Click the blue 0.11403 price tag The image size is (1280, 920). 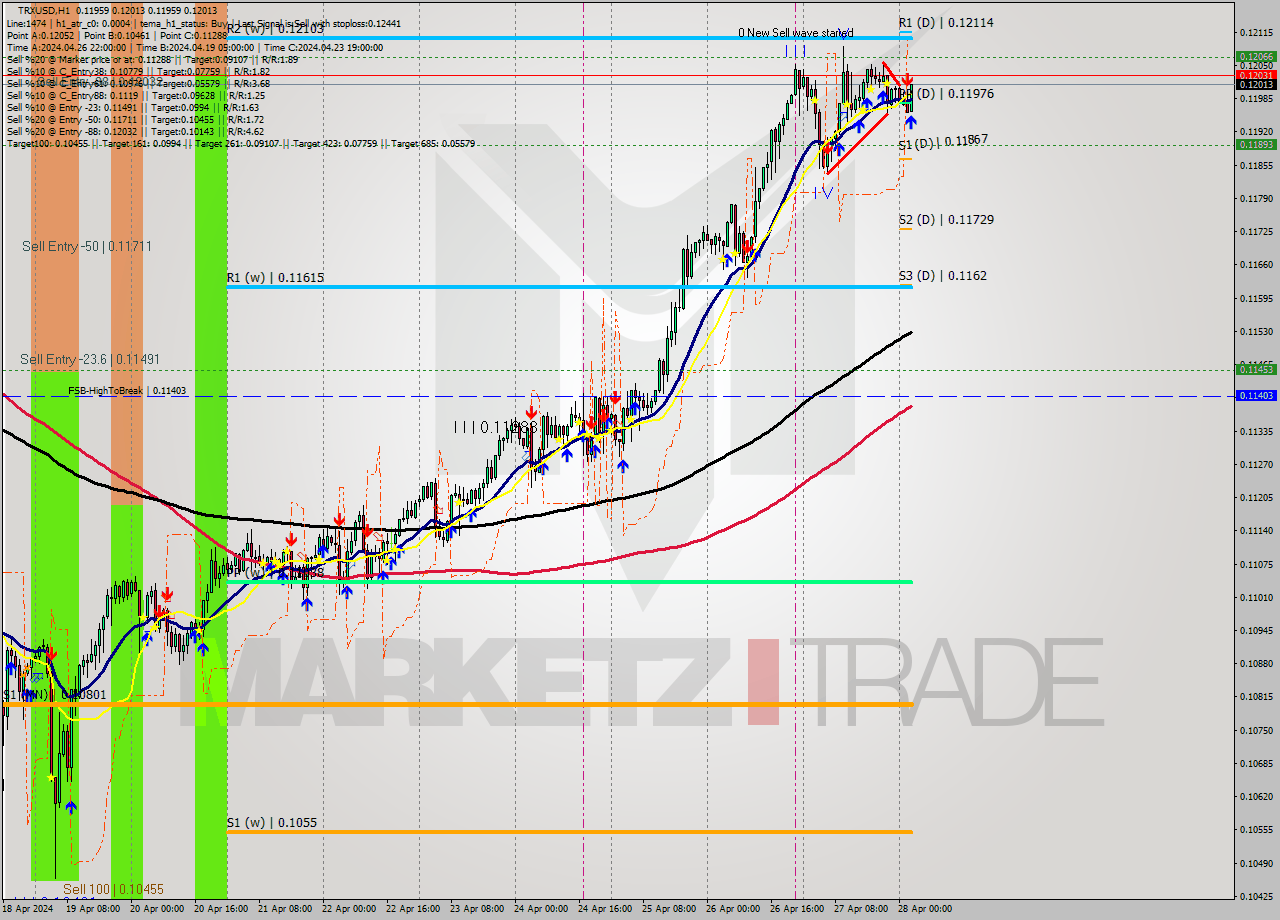[1256, 396]
